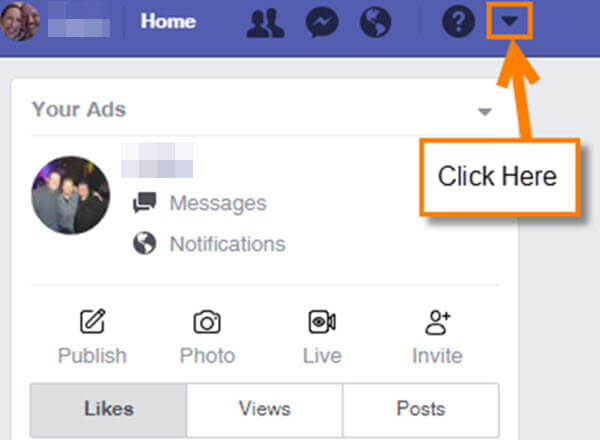Click the speech-bubble icon beside Messages
Image resolution: width=600 pixels, height=440 pixels.
[145, 202]
